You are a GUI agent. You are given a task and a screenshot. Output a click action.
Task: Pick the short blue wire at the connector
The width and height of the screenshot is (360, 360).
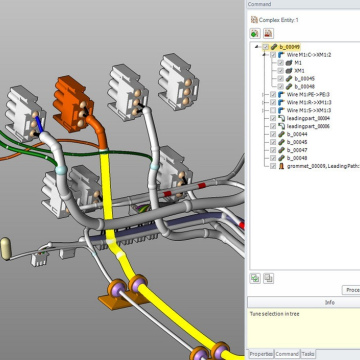tap(40, 124)
